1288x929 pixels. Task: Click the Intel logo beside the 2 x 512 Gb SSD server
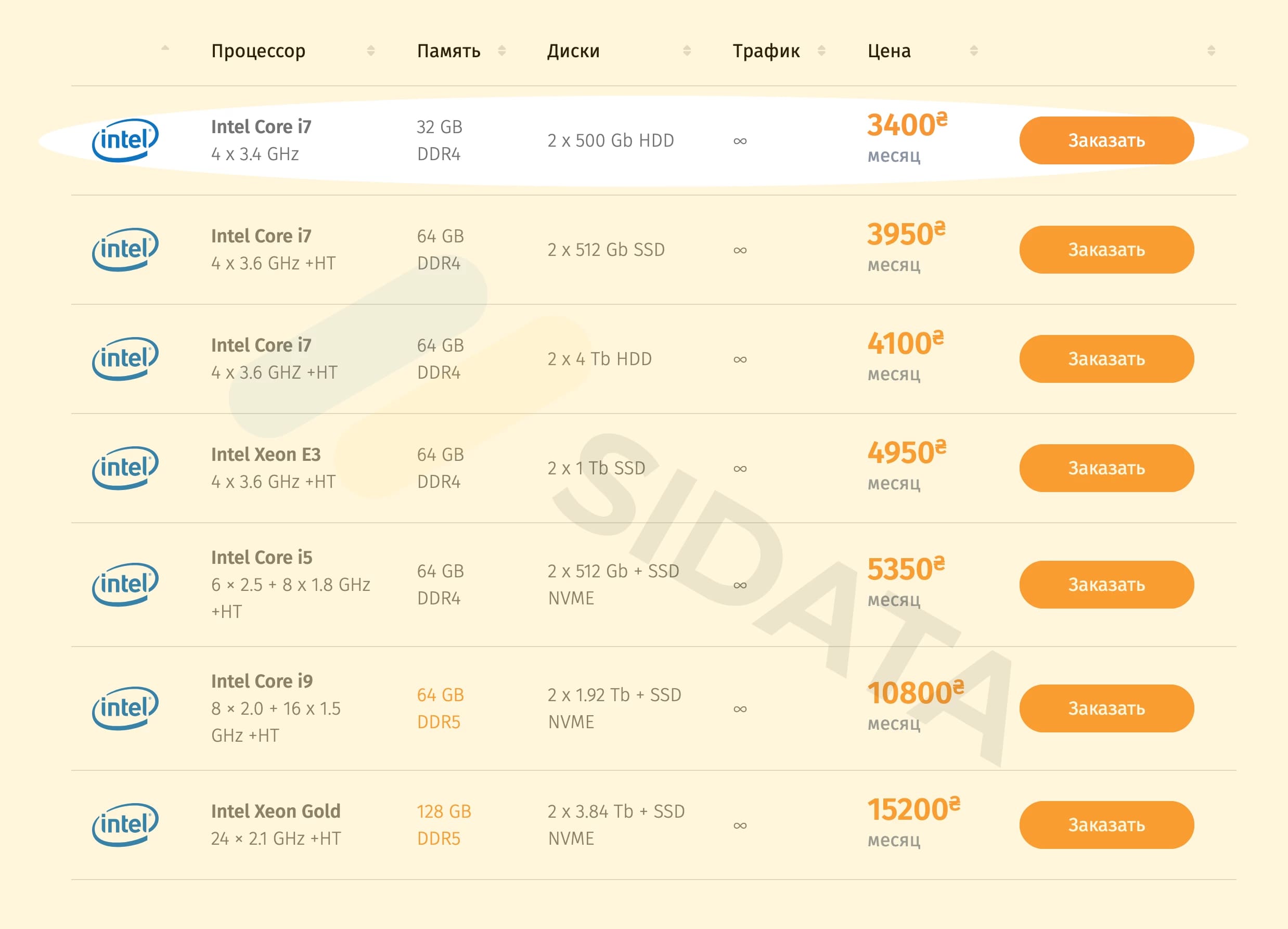coord(125,250)
